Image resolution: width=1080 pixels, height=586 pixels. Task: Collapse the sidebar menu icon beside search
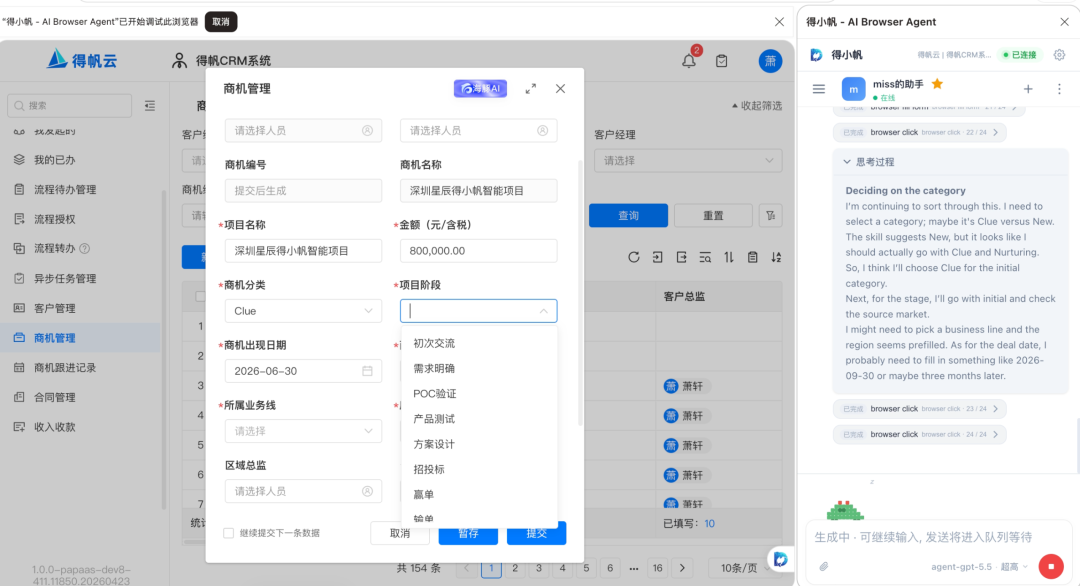coord(149,105)
